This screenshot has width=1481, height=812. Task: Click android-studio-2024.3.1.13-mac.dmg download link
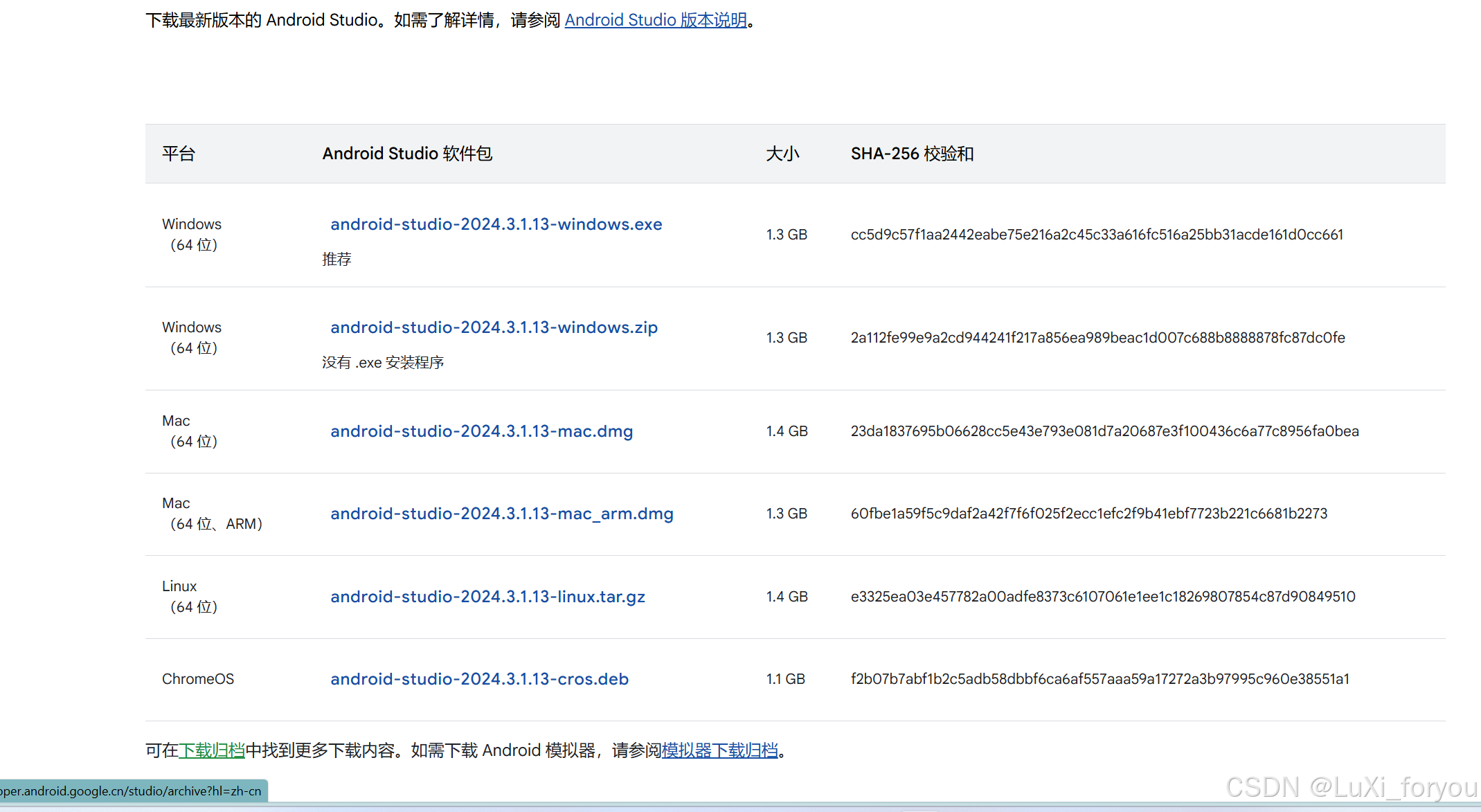pos(481,431)
